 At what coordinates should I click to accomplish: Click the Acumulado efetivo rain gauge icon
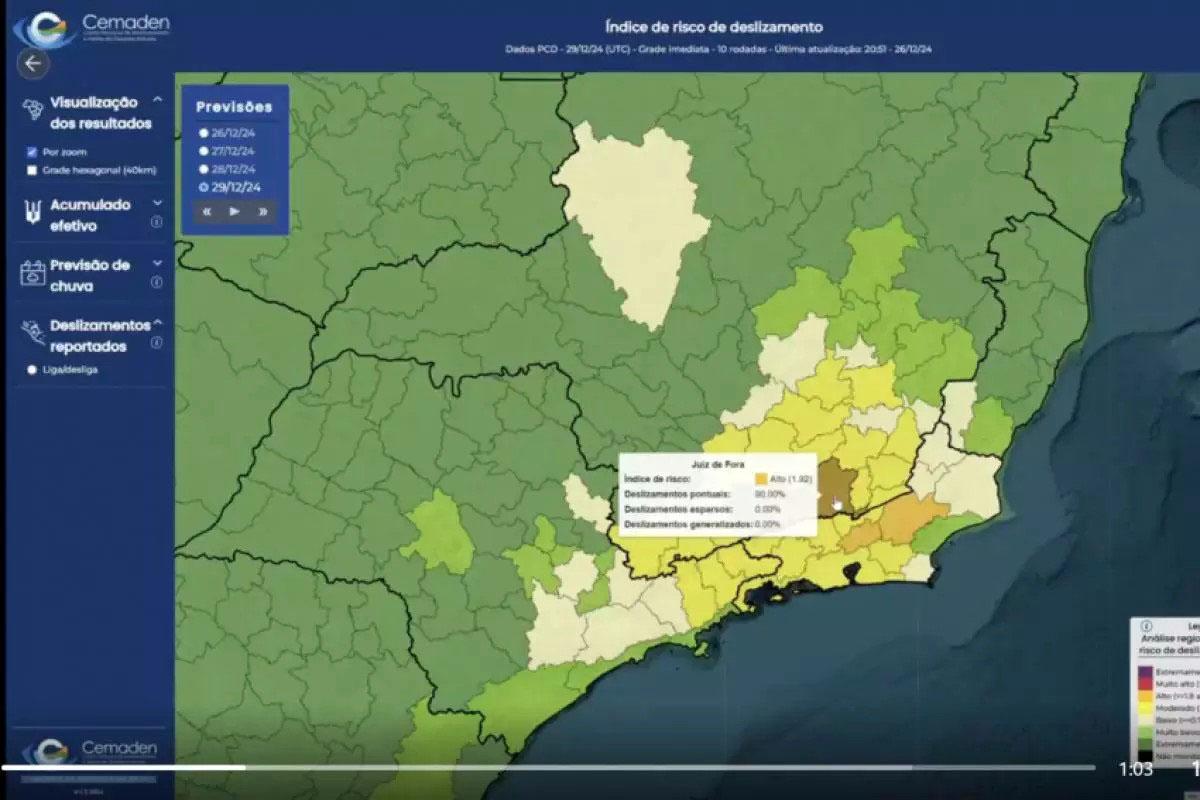pyautogui.click(x=33, y=211)
